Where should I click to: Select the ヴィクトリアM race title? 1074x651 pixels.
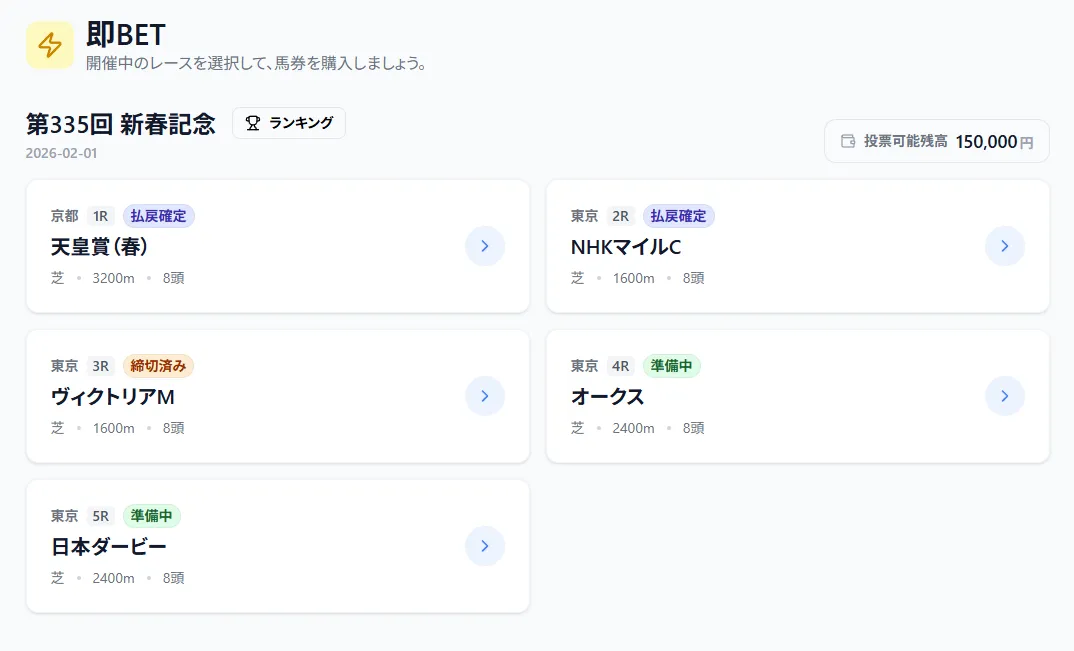pos(113,396)
